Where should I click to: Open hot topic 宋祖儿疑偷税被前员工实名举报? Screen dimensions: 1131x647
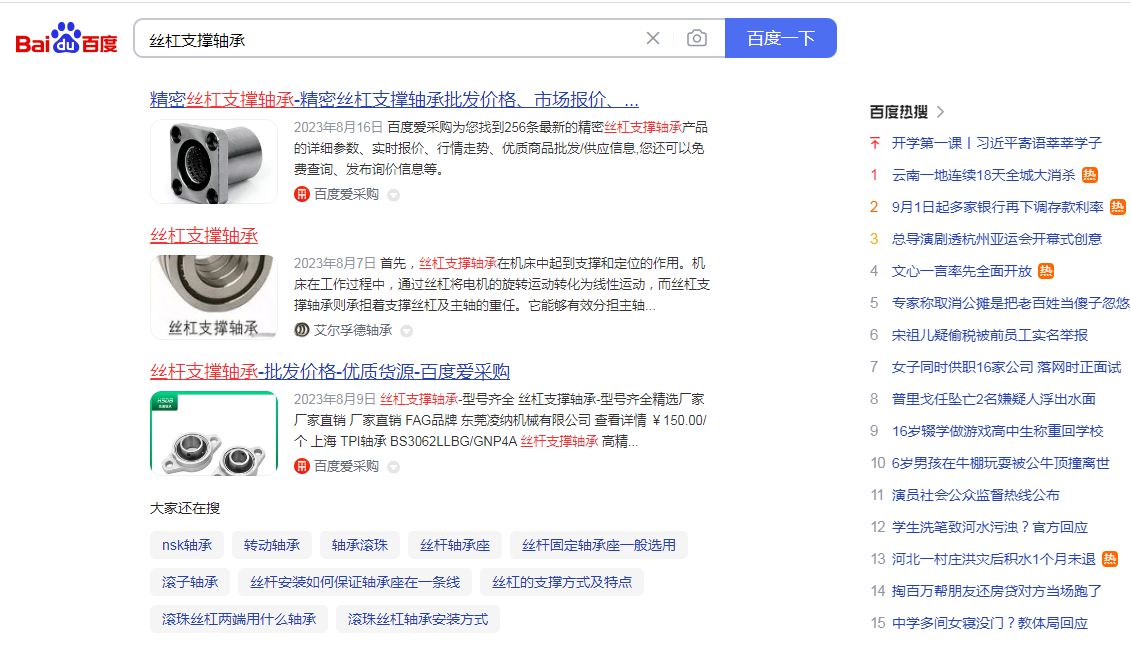(x=990, y=335)
